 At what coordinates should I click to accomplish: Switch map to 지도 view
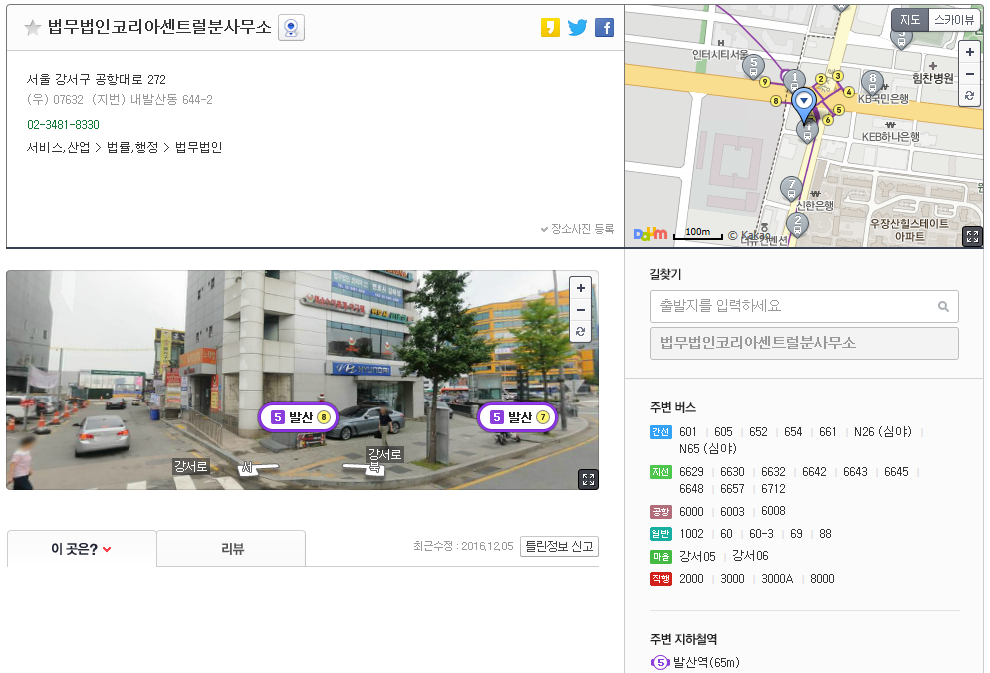pos(910,20)
